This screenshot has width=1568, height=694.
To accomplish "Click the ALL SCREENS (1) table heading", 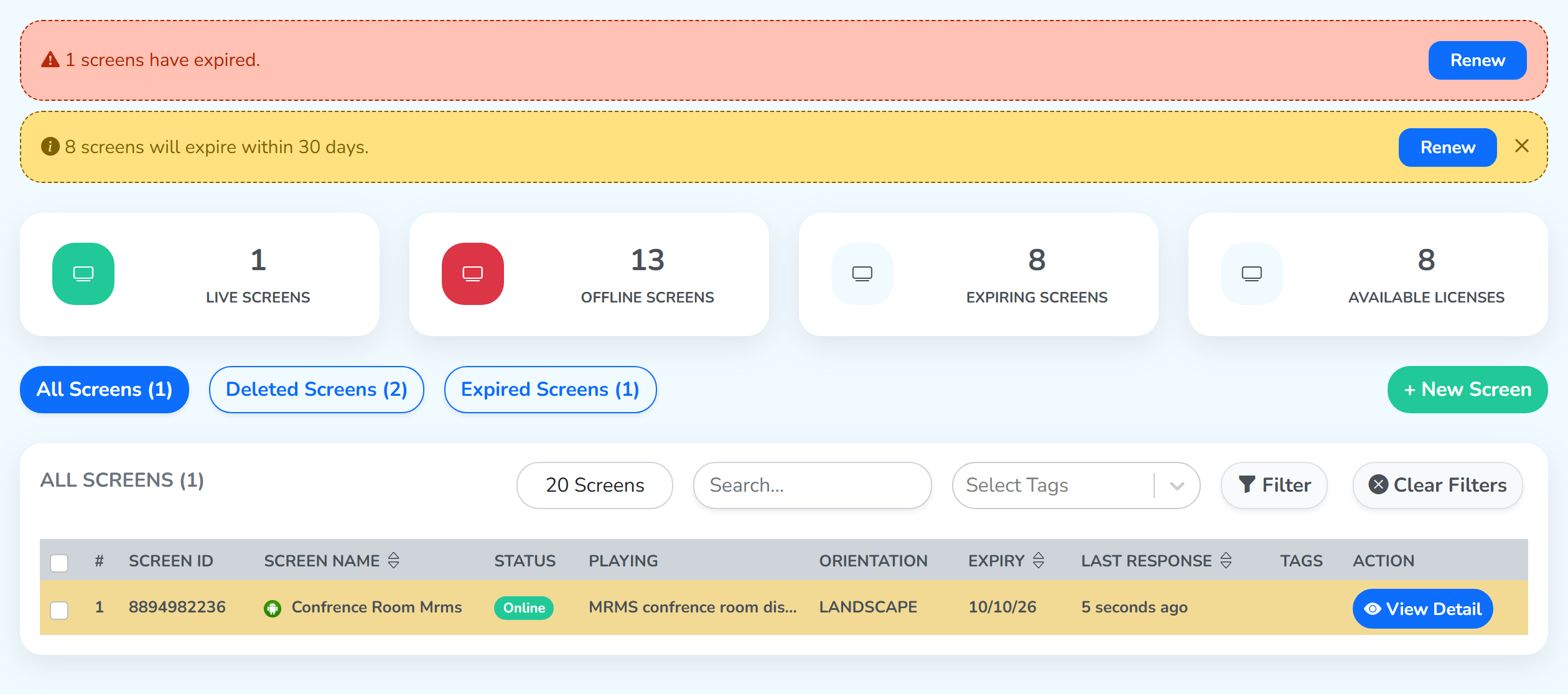I will pyautogui.click(x=123, y=480).
